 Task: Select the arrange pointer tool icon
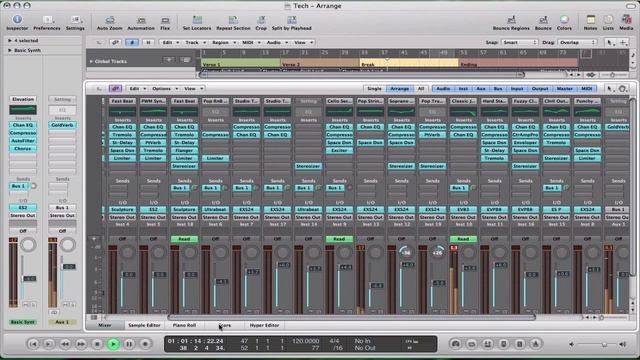click(x=609, y=42)
